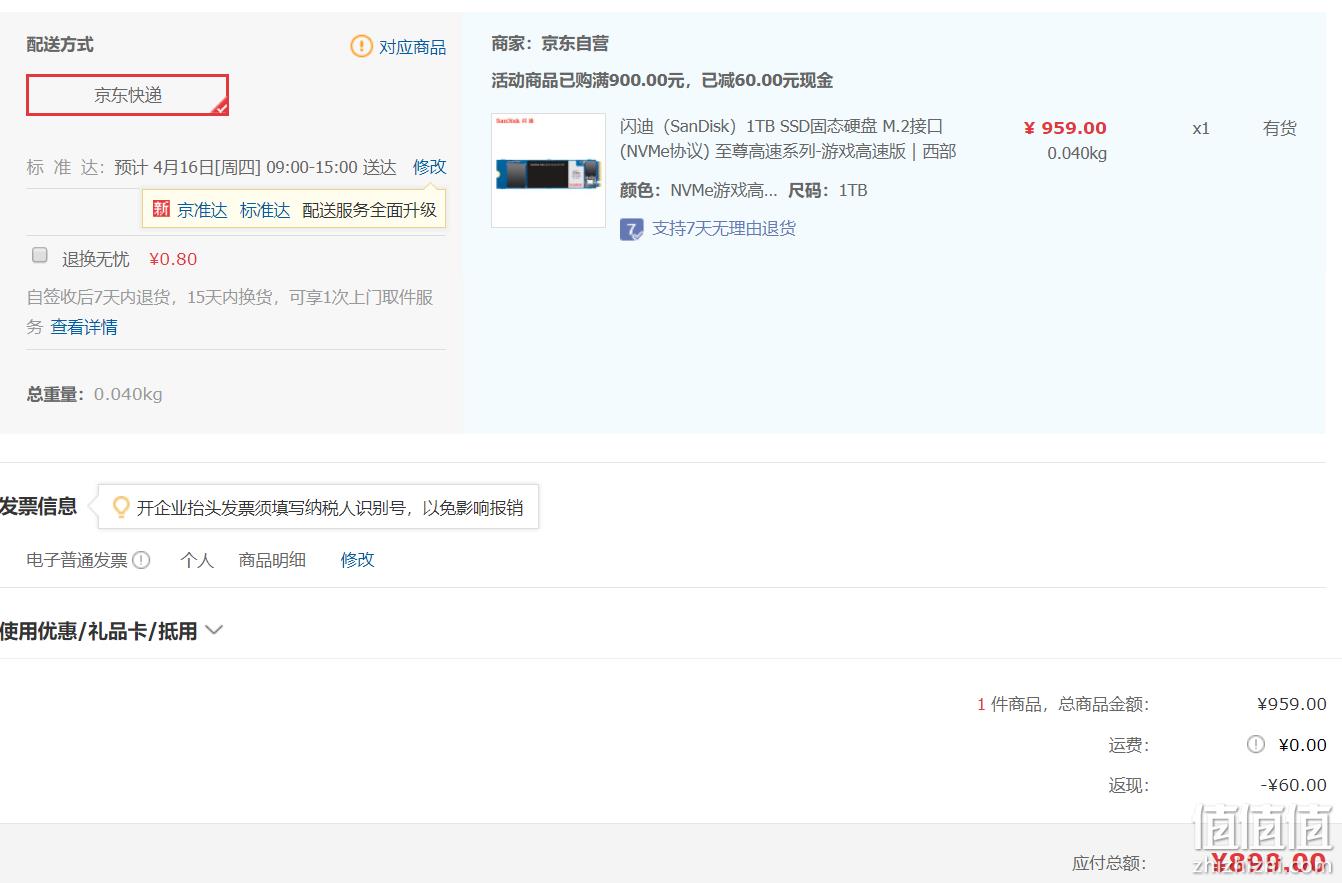The image size is (1342, 883).
Task: Open the 对应商品 link
Action: point(412,47)
